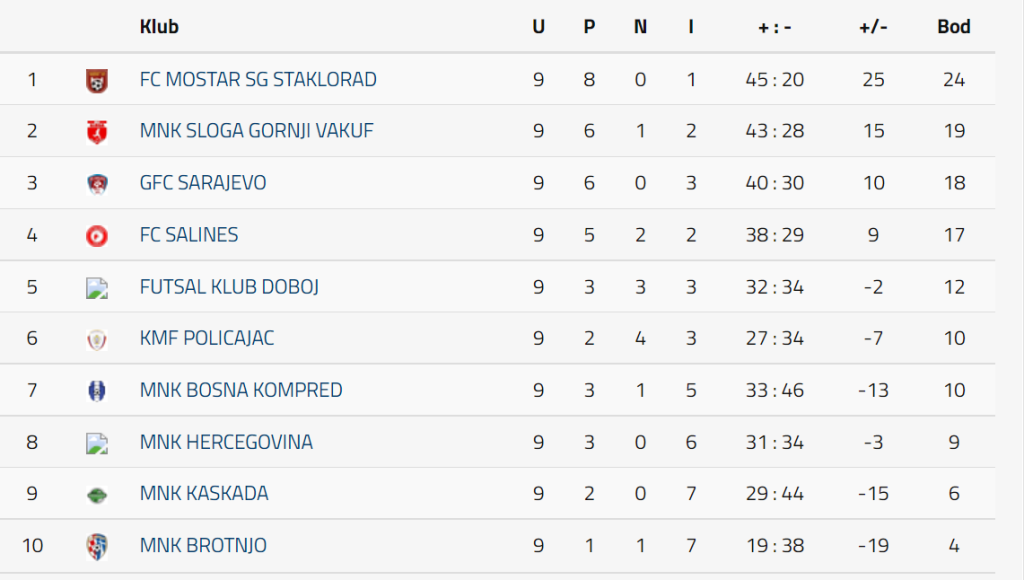This screenshot has height=580, width=1024.
Task: Click the MNK HERCEGOVINA team name
Action: 226,442
